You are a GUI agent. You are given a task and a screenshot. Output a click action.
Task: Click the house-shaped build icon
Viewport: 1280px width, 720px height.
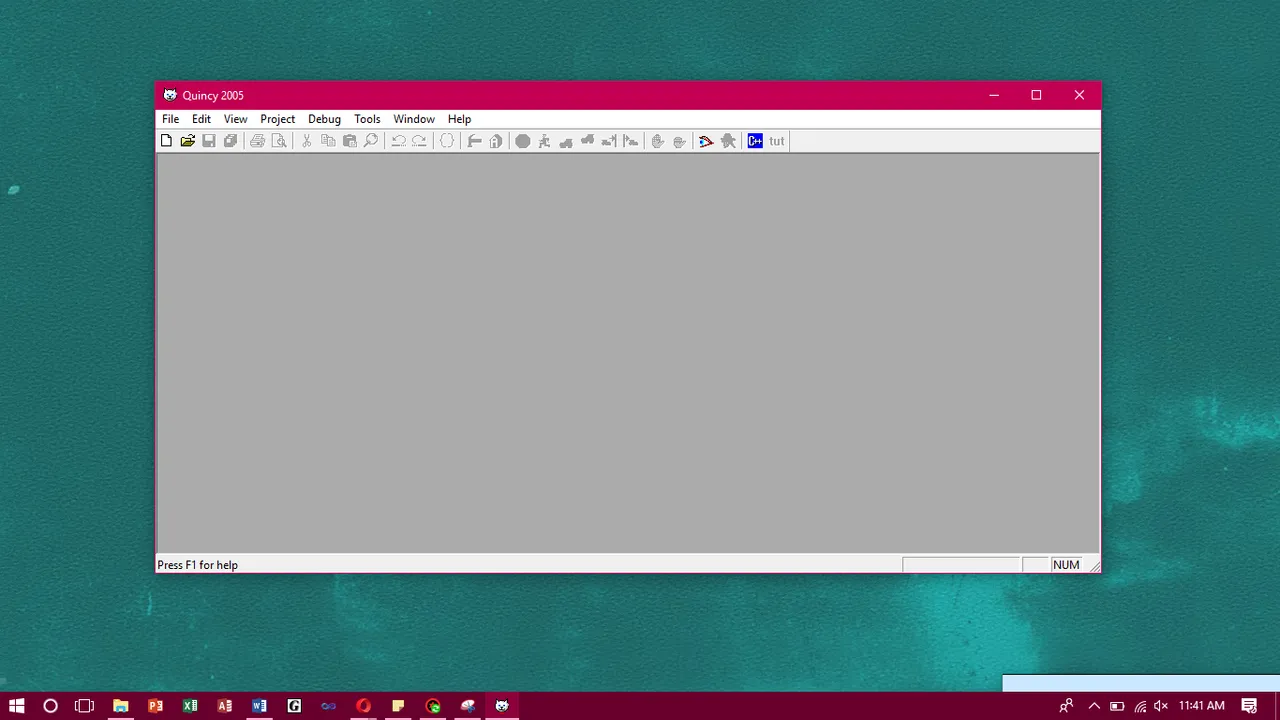coord(496,141)
